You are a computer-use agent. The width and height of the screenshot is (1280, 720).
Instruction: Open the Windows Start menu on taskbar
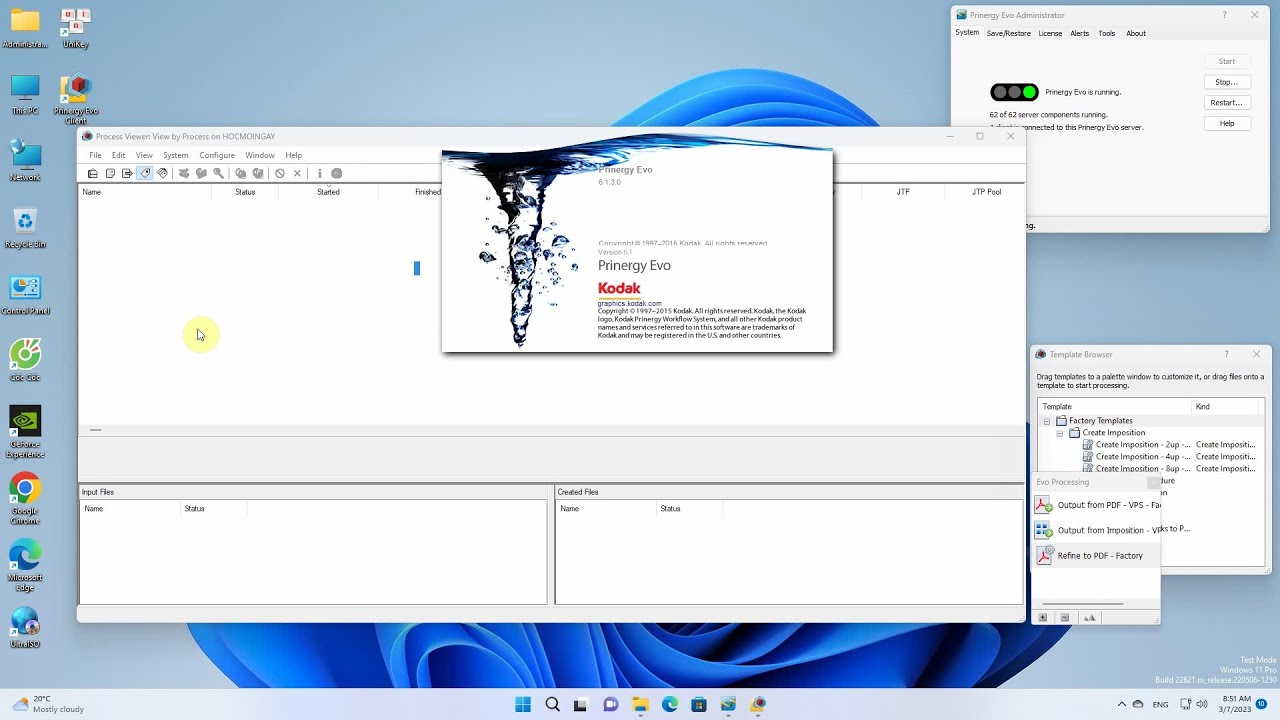pyautogui.click(x=523, y=704)
